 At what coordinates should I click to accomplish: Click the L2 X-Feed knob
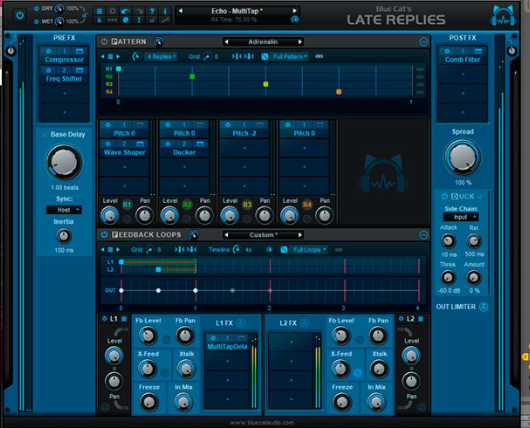tap(341, 369)
